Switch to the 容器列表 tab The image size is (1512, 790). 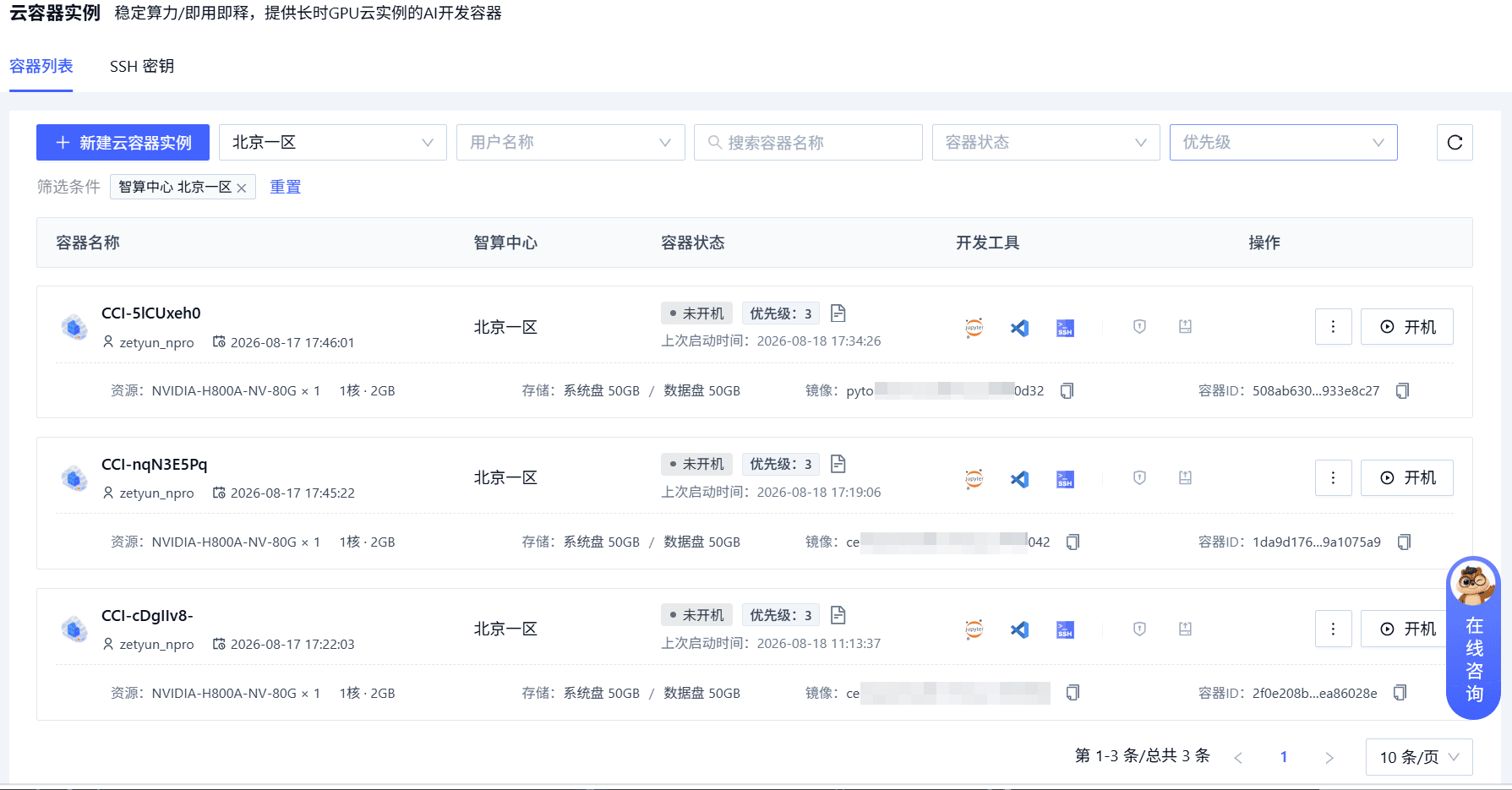click(x=41, y=66)
